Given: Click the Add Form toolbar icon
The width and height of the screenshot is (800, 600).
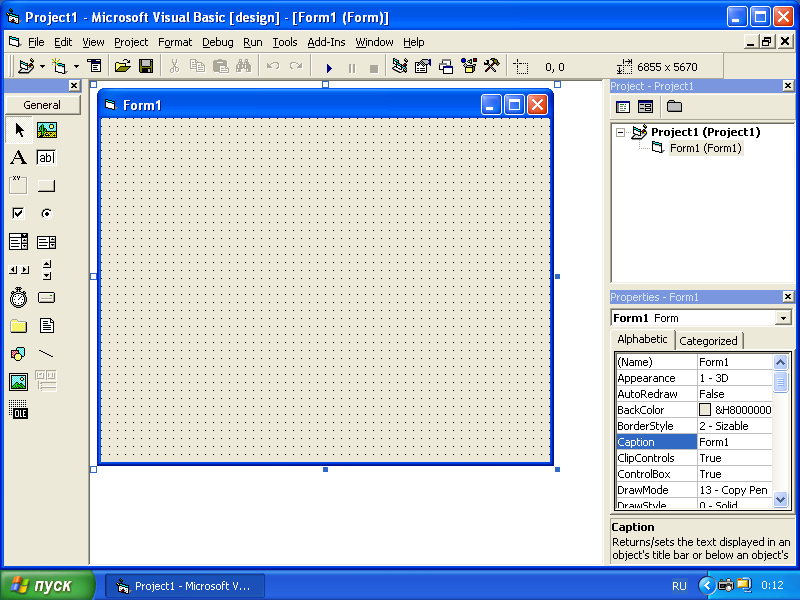Looking at the screenshot, I should (60, 66).
